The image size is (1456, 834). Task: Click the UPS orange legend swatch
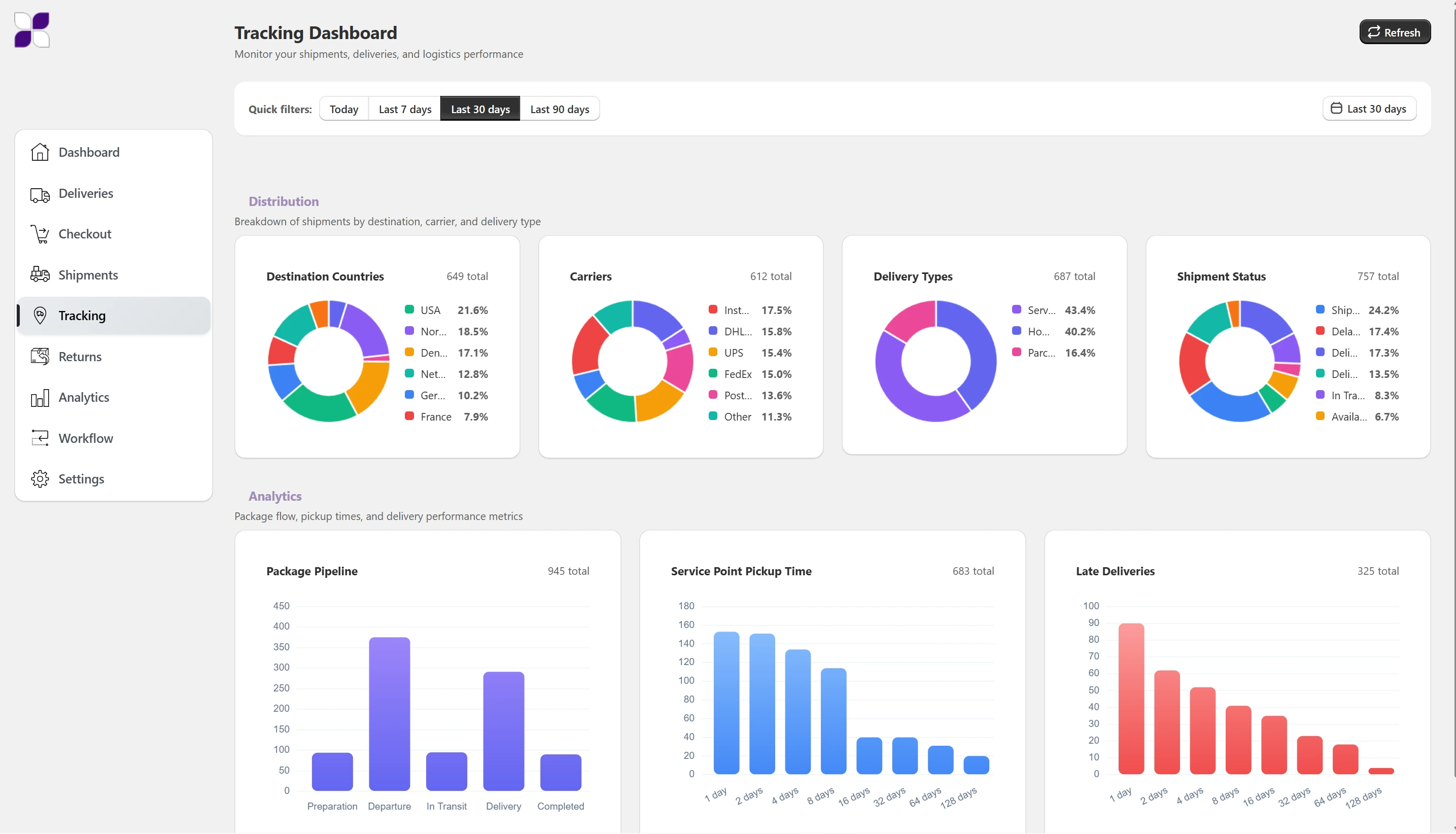click(x=713, y=352)
